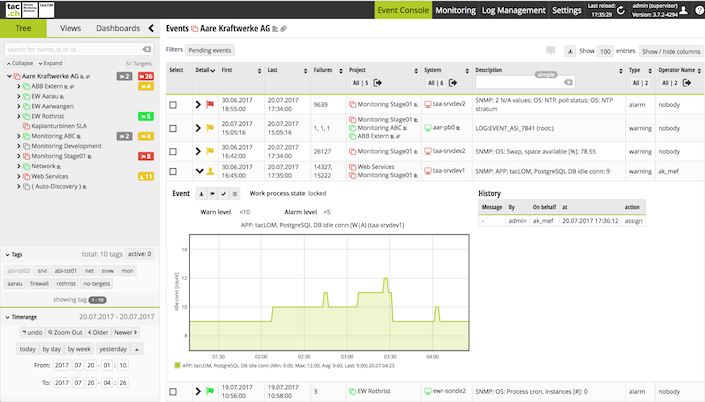
Task: Clear the tree search field
Action: tap(147, 49)
